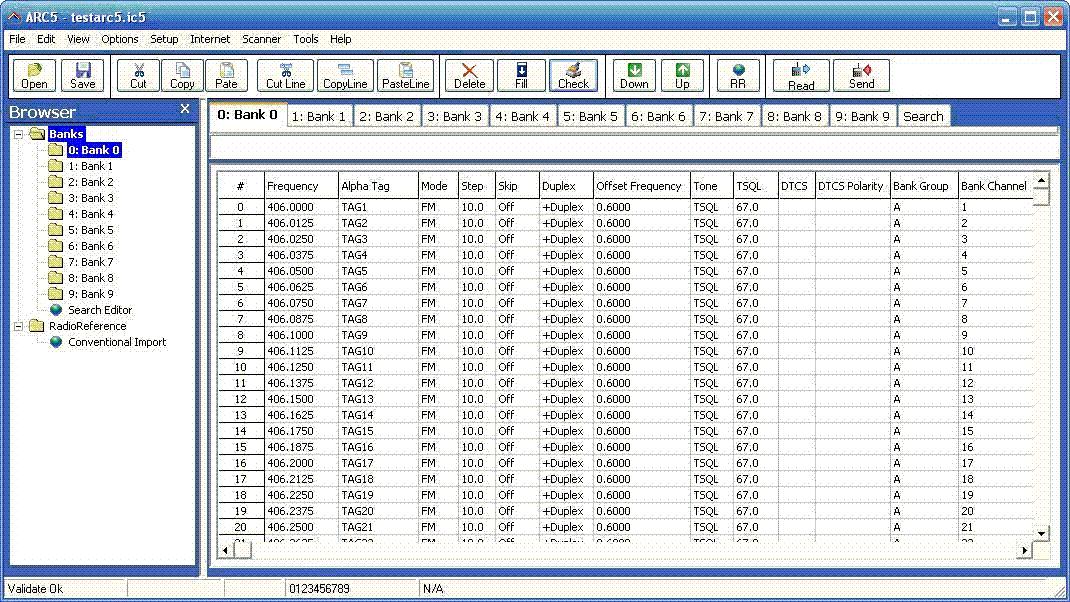1070x602 pixels.
Task: Open the Setup menu
Action: (x=164, y=40)
